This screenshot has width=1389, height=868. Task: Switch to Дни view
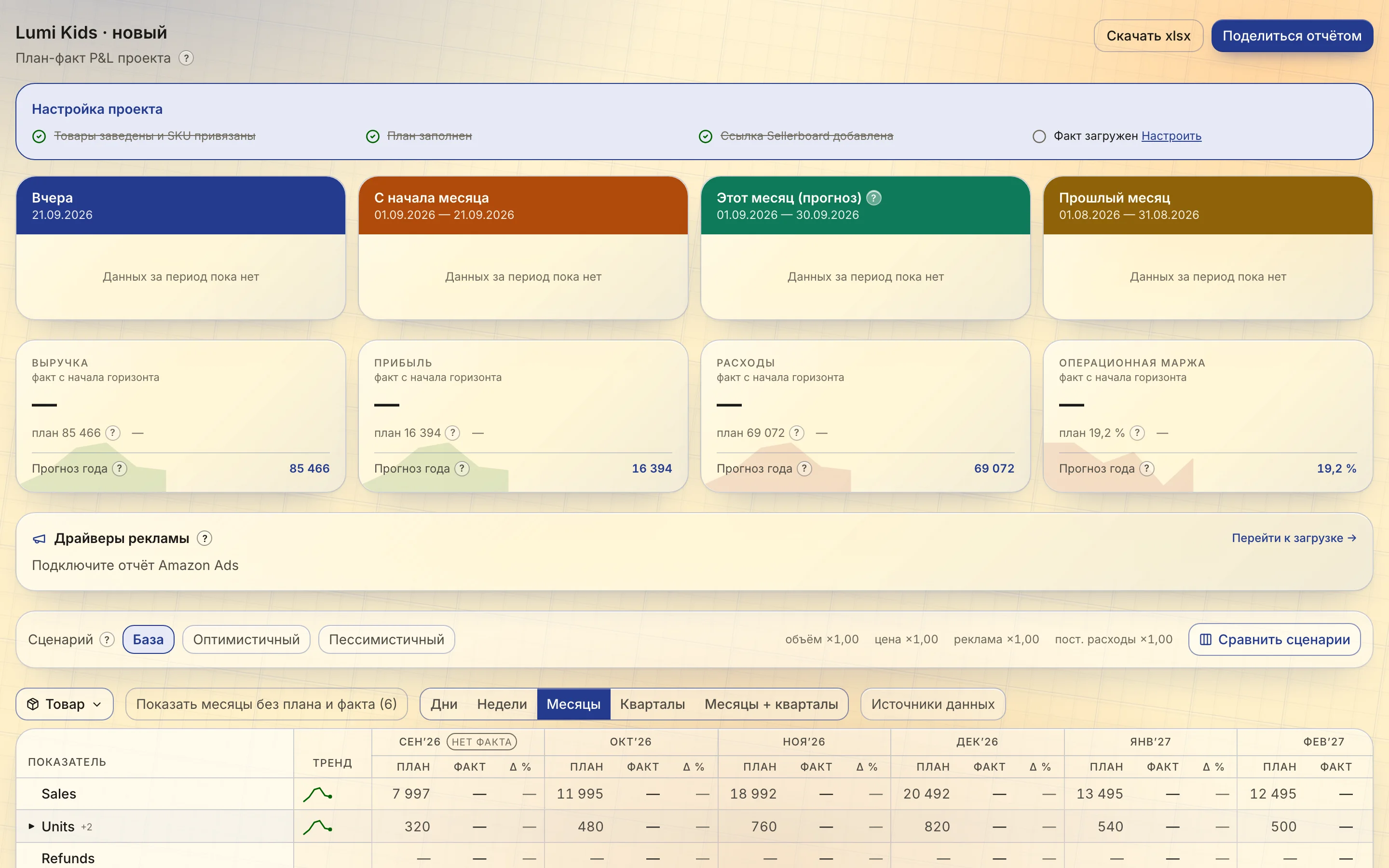point(444,704)
